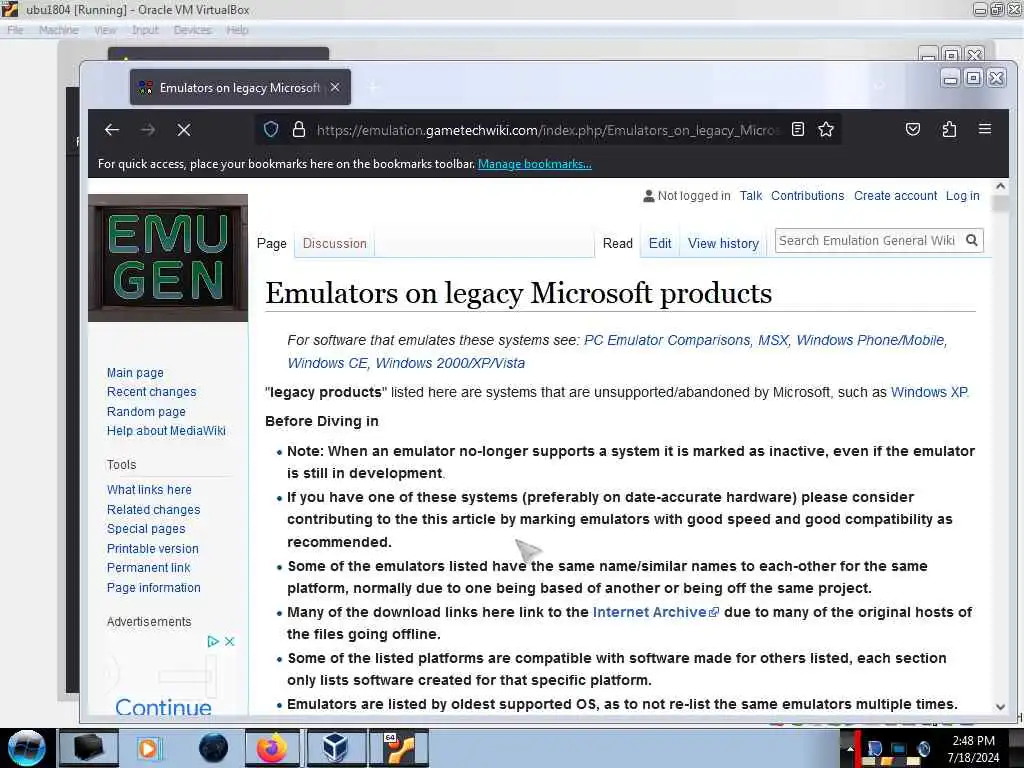Screen dimensions: 1024x768
Task: Open Page information link
Action: [x=153, y=588]
